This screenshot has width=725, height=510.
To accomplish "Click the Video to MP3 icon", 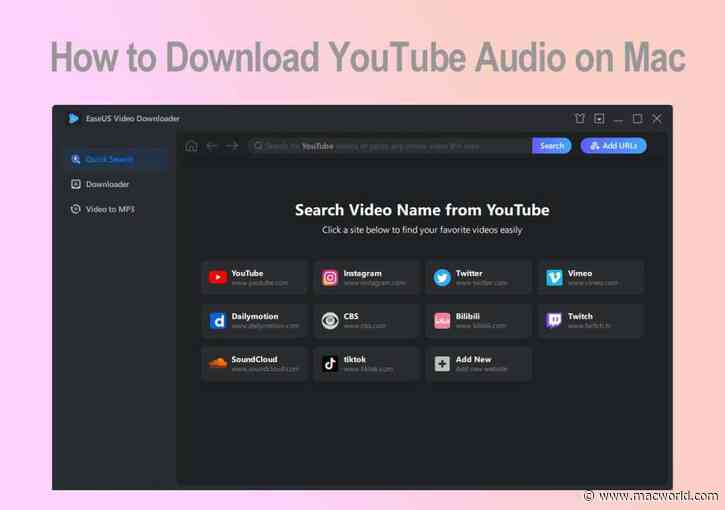I will 75,209.
